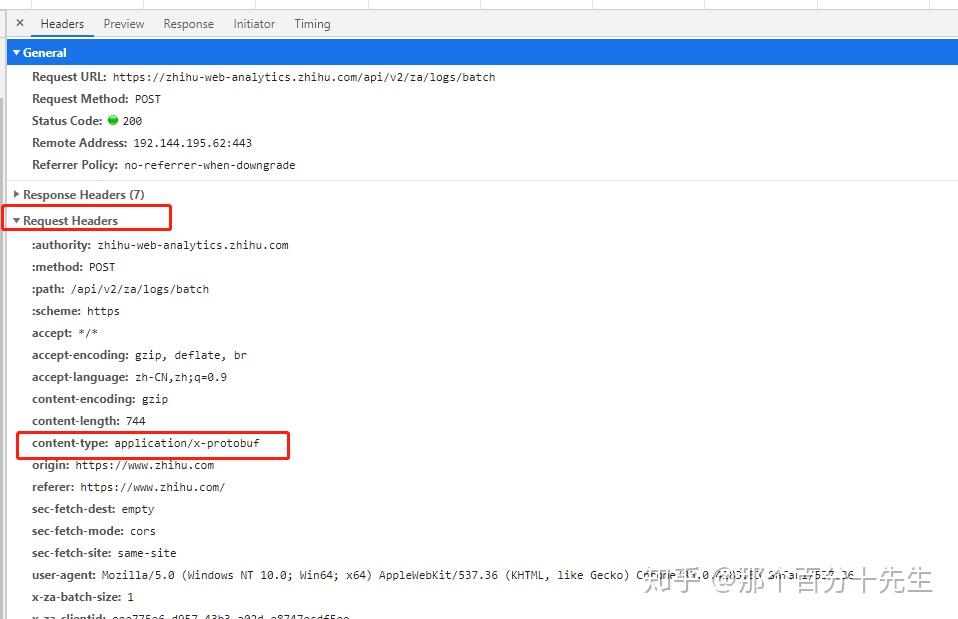This screenshot has width=958, height=619.
Task: Collapse the Request Headers section
Action: click(x=17, y=221)
